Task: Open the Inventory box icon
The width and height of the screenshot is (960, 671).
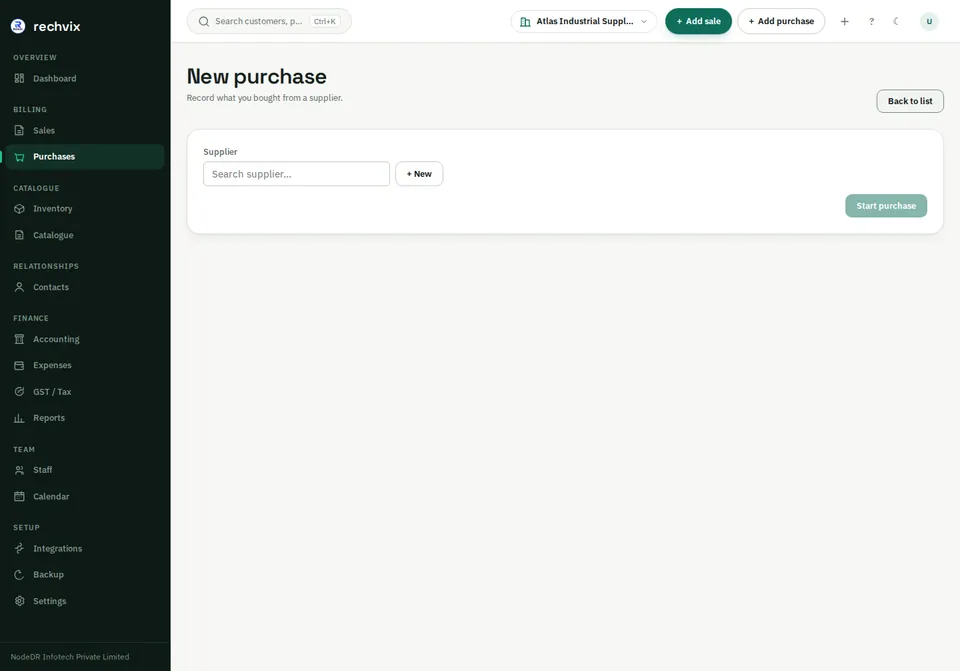Action: tap(20, 209)
